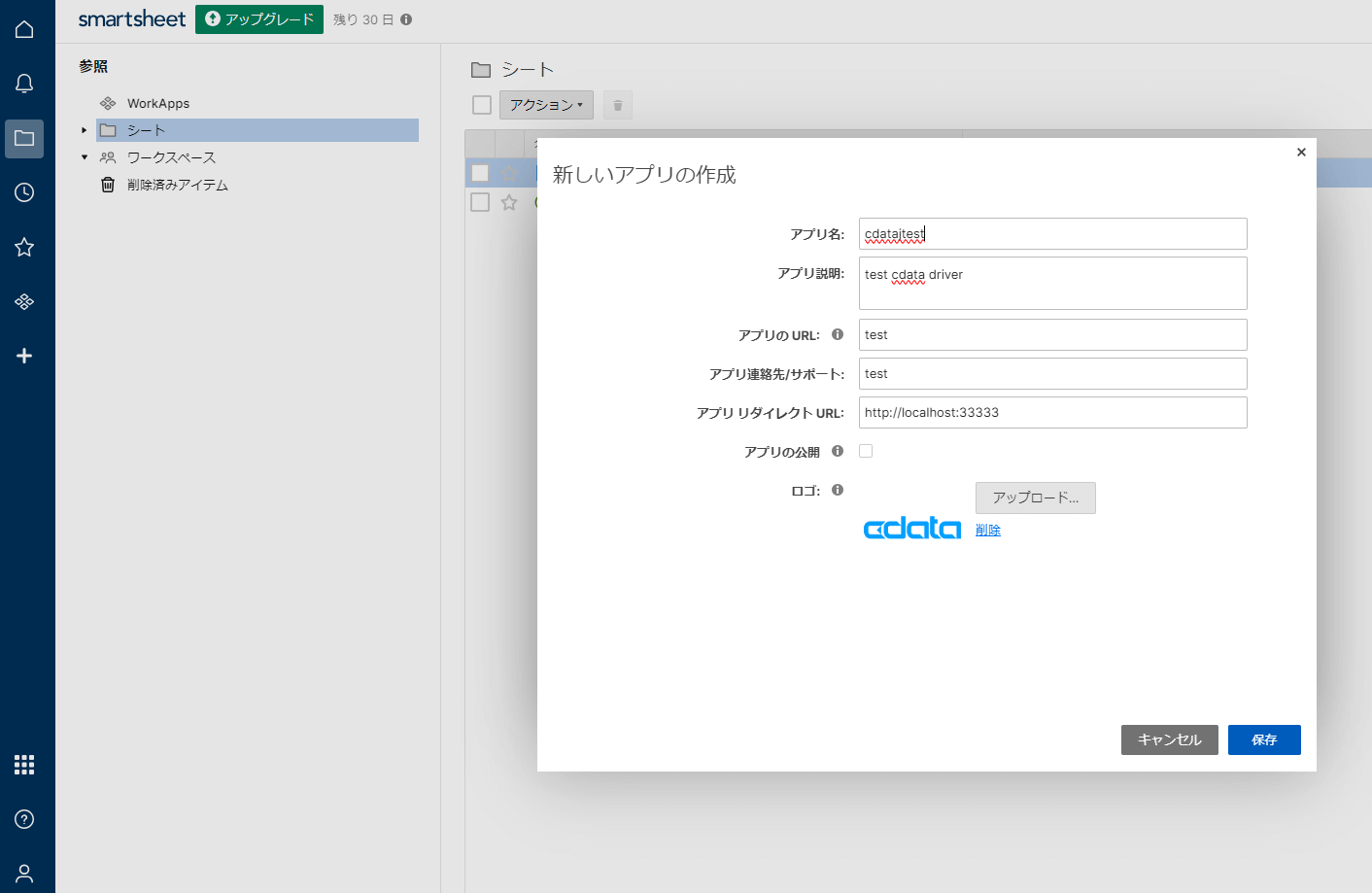The height and width of the screenshot is (893, 1372).
Task: Click the cdata logo preview
Action: point(912,528)
